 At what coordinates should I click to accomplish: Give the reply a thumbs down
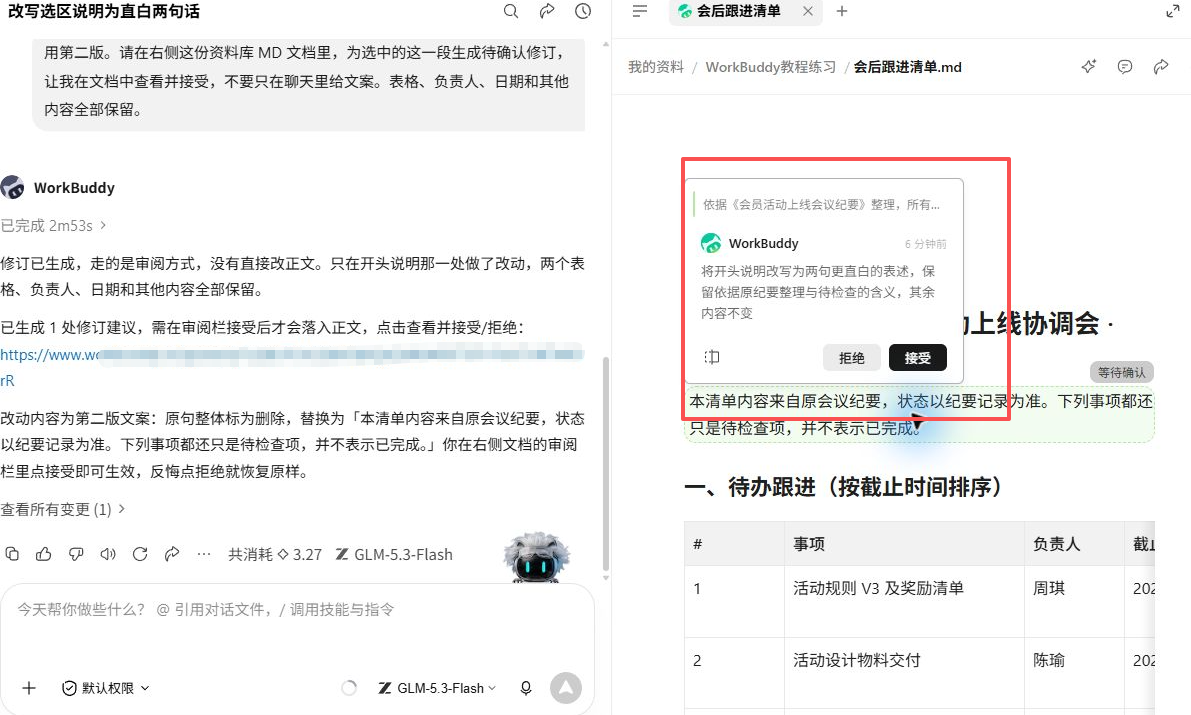tap(76, 554)
